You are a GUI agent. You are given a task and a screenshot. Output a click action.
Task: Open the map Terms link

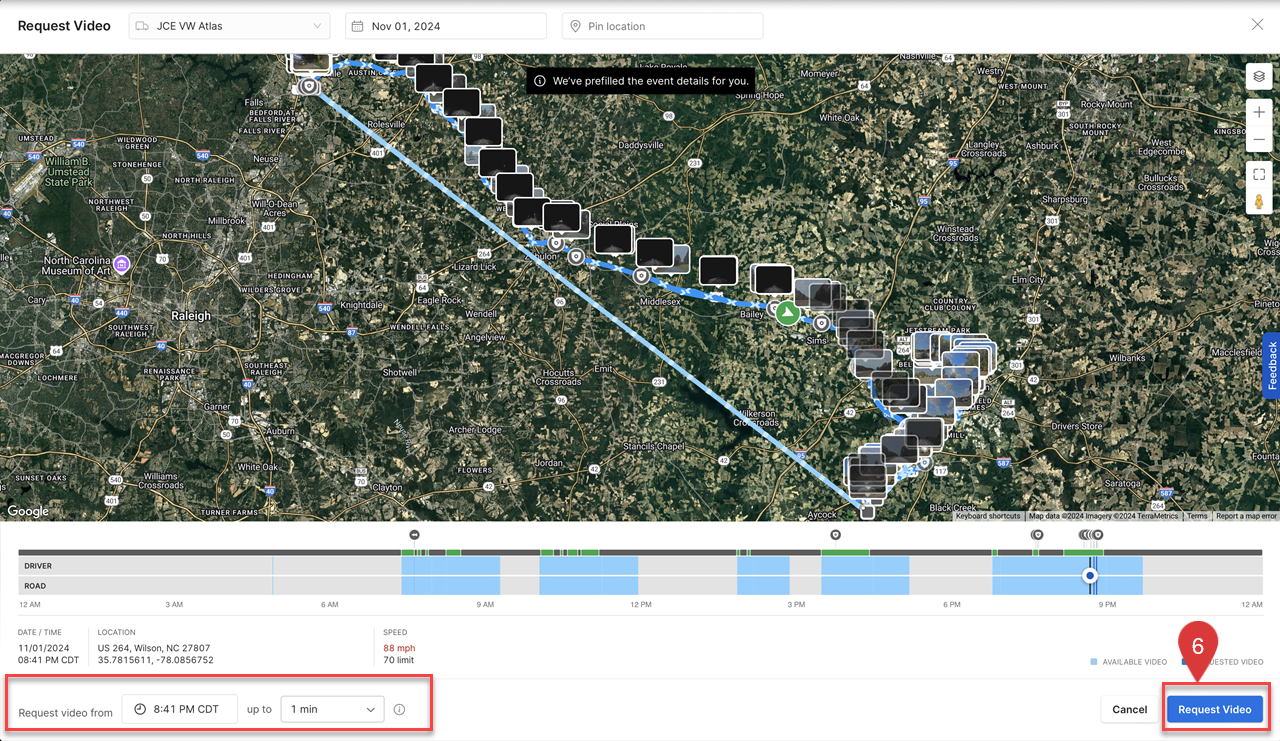point(1197,516)
